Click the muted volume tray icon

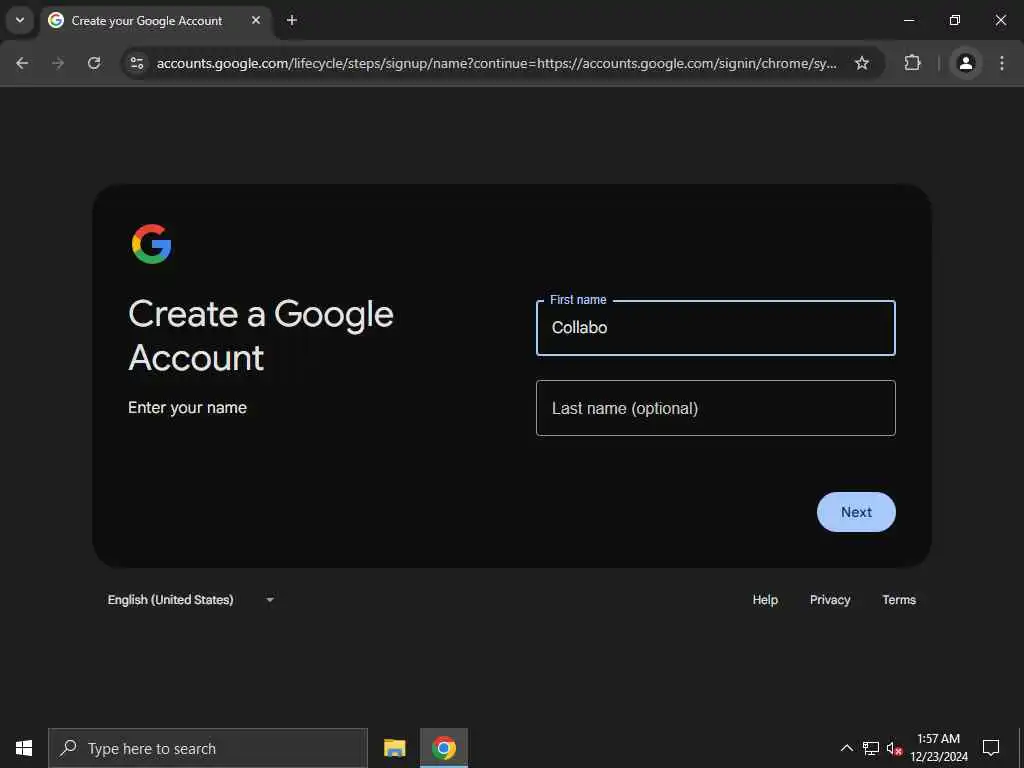[894, 748]
